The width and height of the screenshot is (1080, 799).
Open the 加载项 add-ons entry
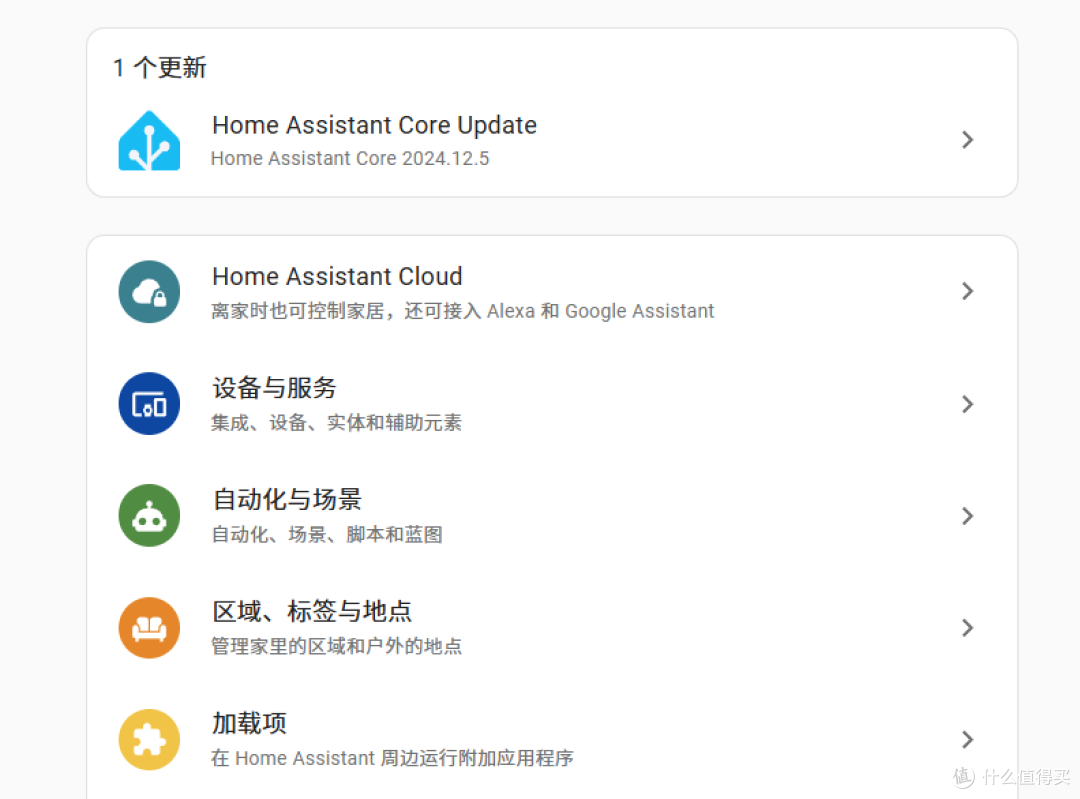point(552,740)
